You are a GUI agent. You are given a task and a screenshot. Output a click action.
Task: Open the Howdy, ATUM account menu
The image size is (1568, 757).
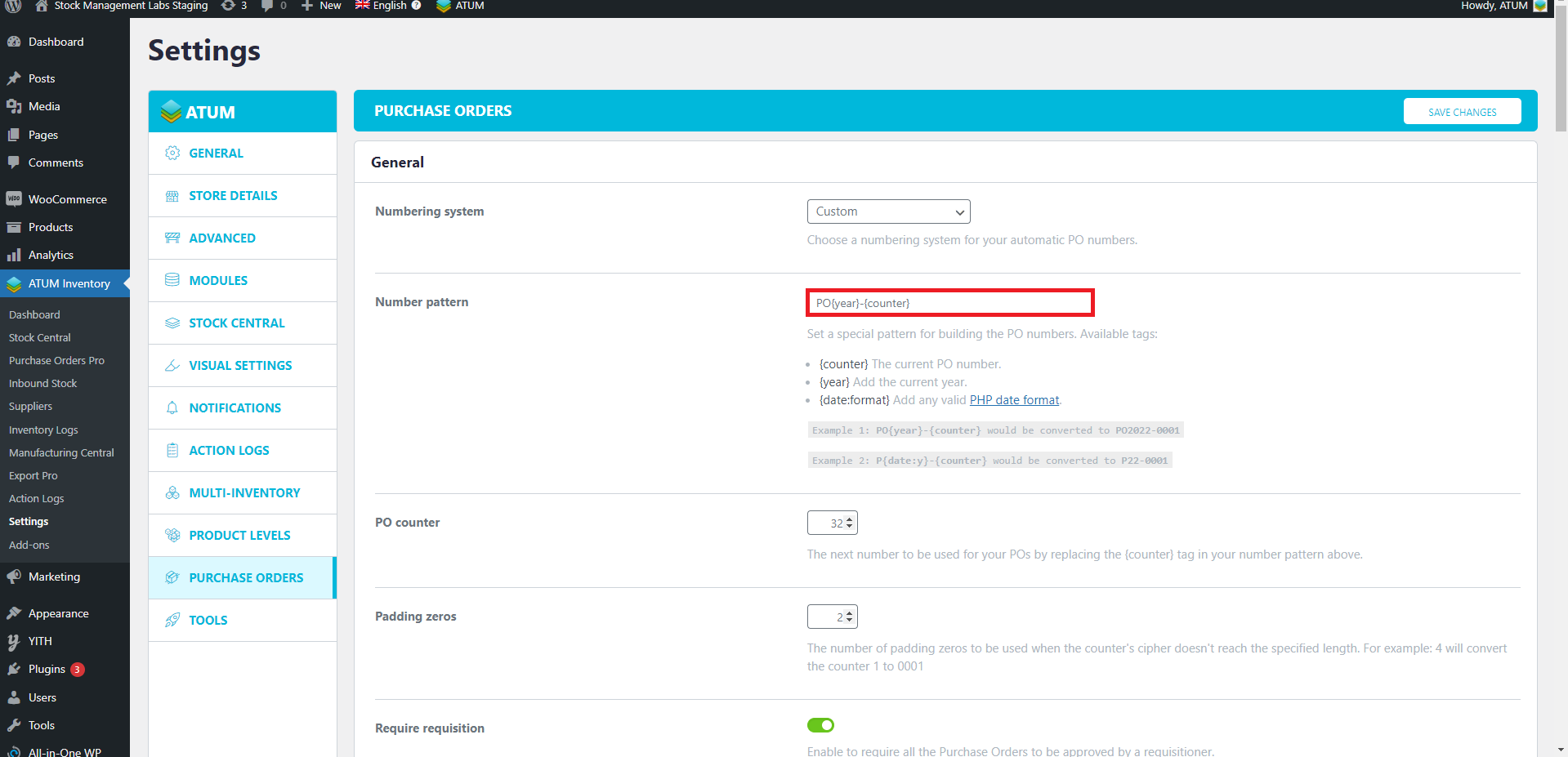pos(1503,6)
